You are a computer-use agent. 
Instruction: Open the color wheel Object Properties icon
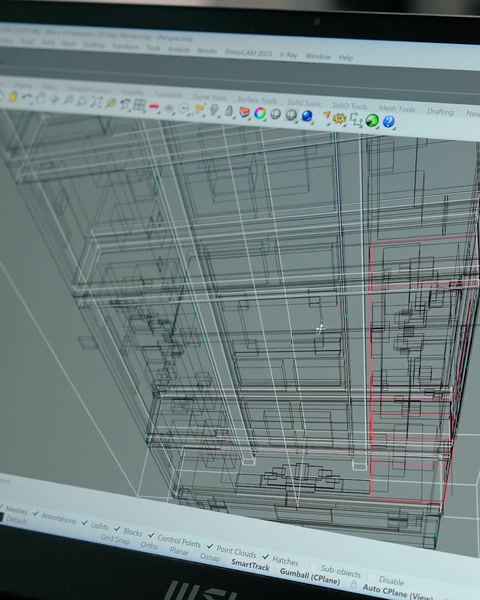coord(260,113)
